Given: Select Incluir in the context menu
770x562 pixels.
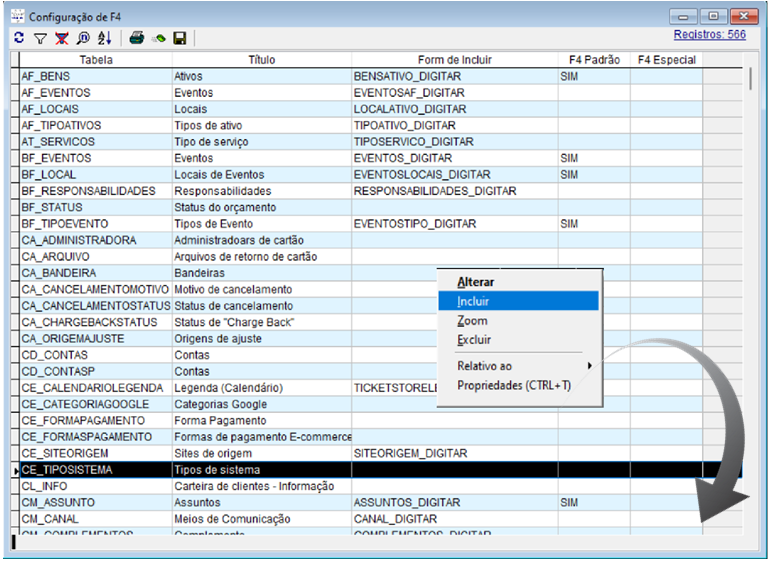Looking at the screenshot, I should [474, 301].
